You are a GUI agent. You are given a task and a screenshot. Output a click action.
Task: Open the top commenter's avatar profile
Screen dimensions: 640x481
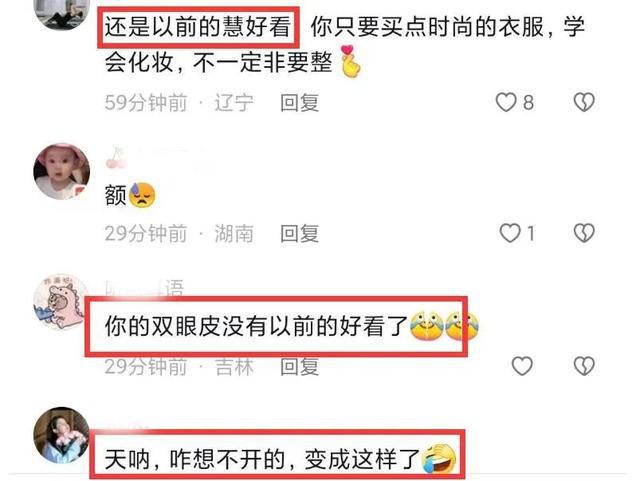[x=62, y=14]
